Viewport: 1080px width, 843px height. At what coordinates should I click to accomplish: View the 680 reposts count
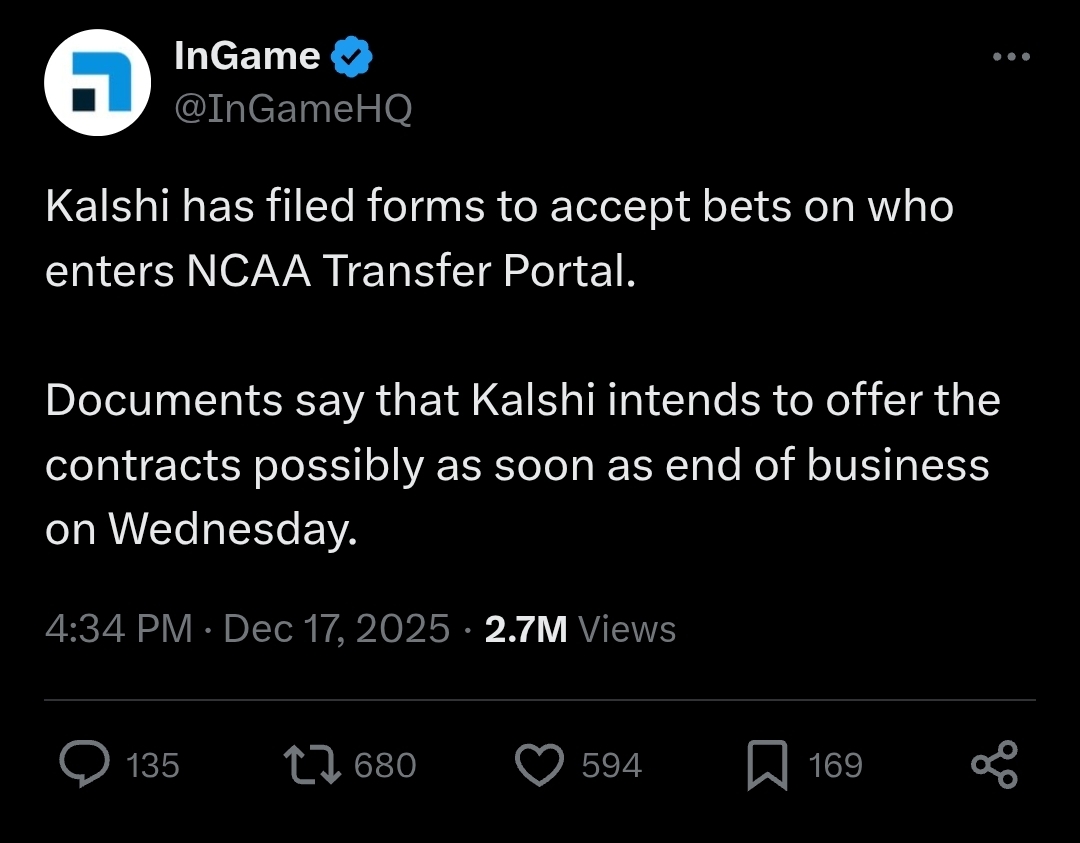click(x=385, y=766)
